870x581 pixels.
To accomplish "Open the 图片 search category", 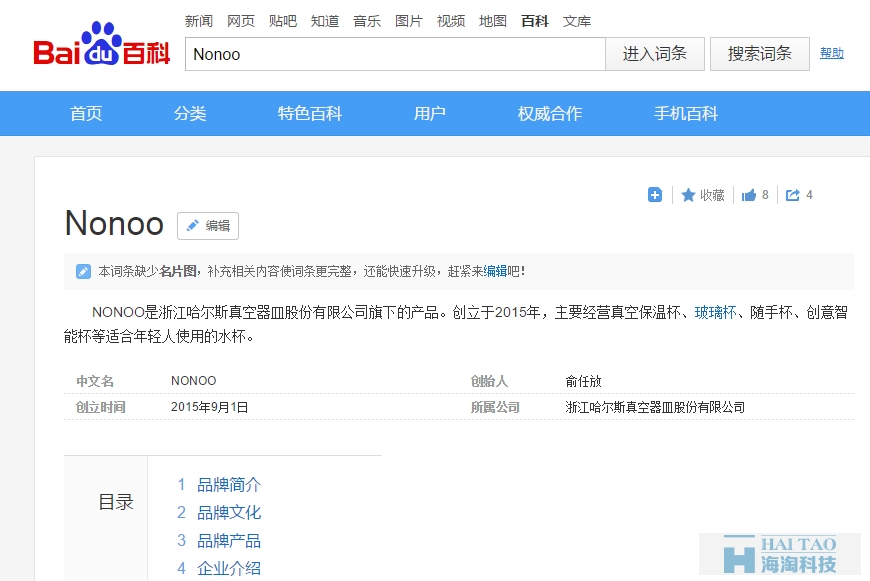I will point(409,21).
